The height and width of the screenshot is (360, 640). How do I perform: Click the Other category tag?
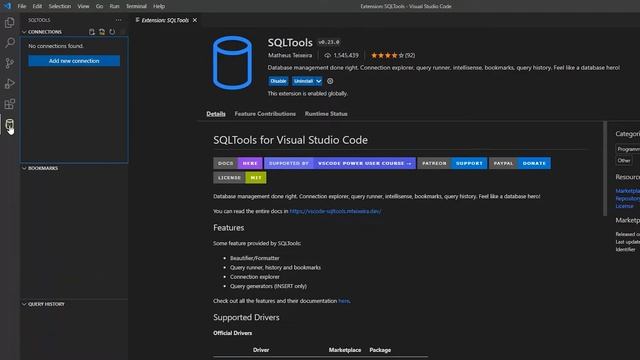pyautogui.click(x=624, y=160)
